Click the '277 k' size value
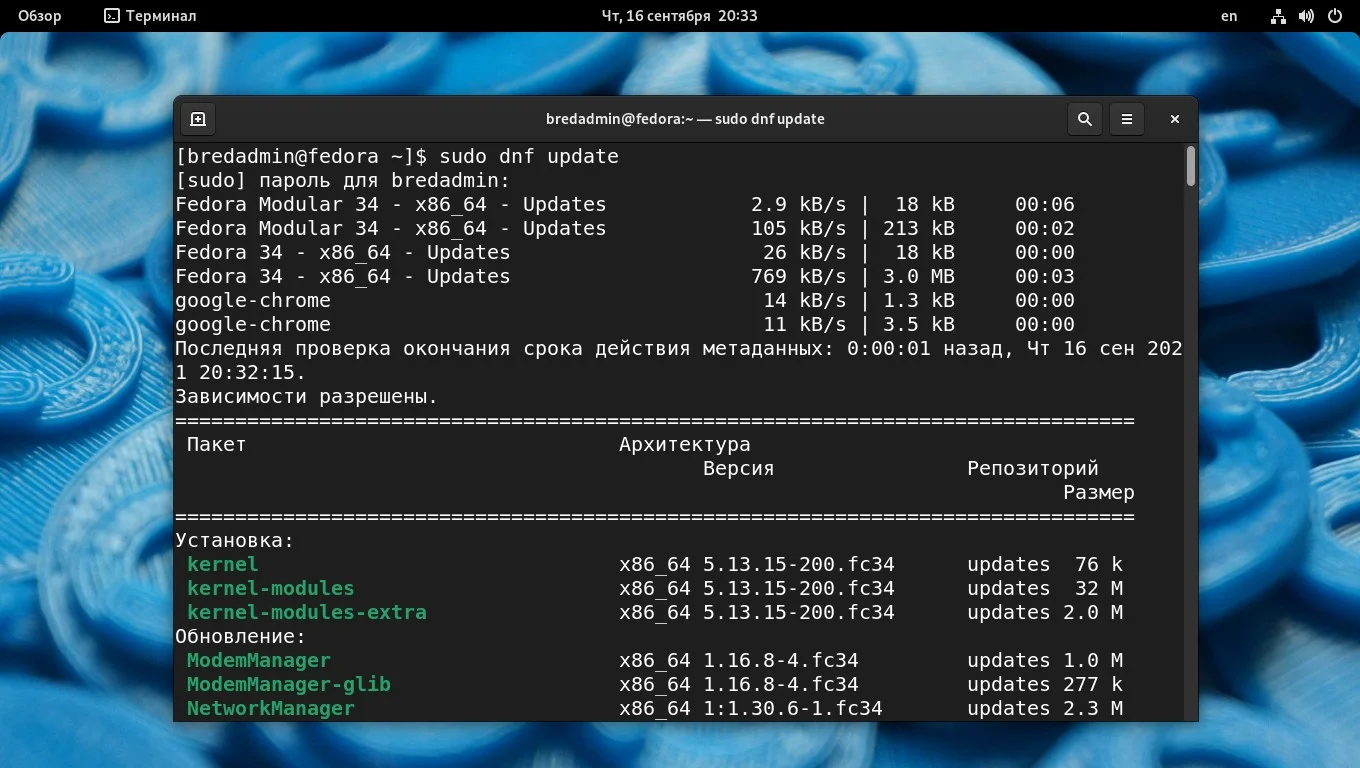 click(1093, 684)
